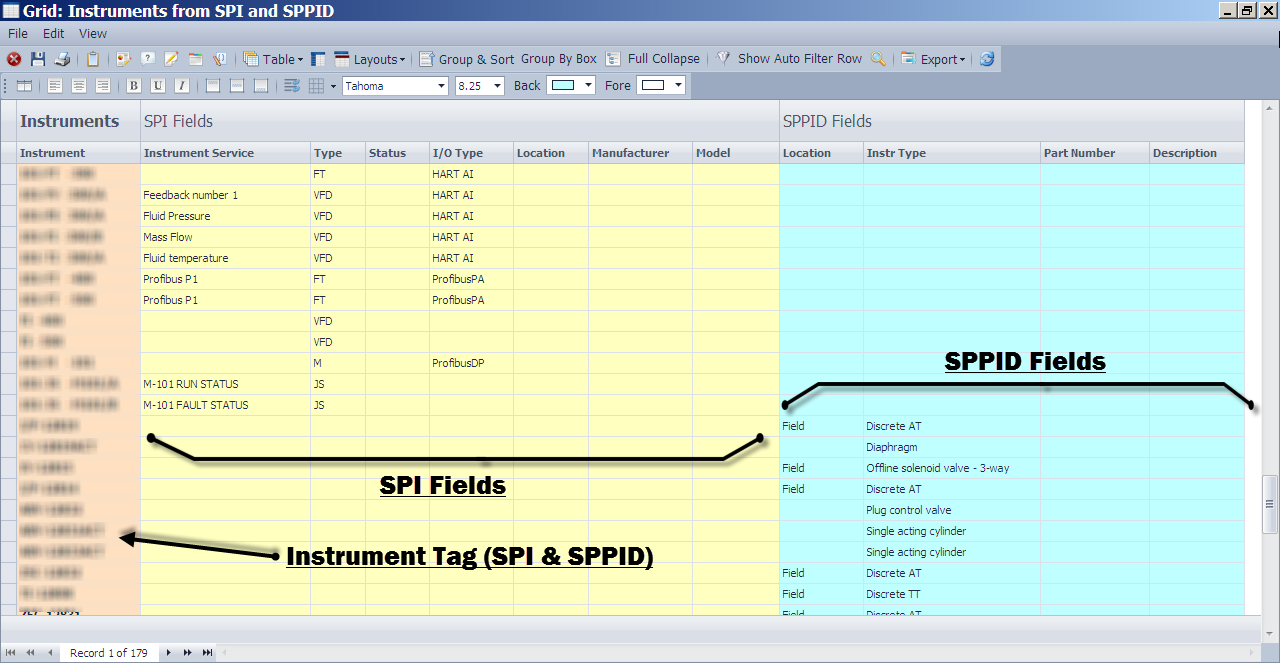Click the Refresh icon on the toolbar
The image size is (1280, 663).
[988, 58]
